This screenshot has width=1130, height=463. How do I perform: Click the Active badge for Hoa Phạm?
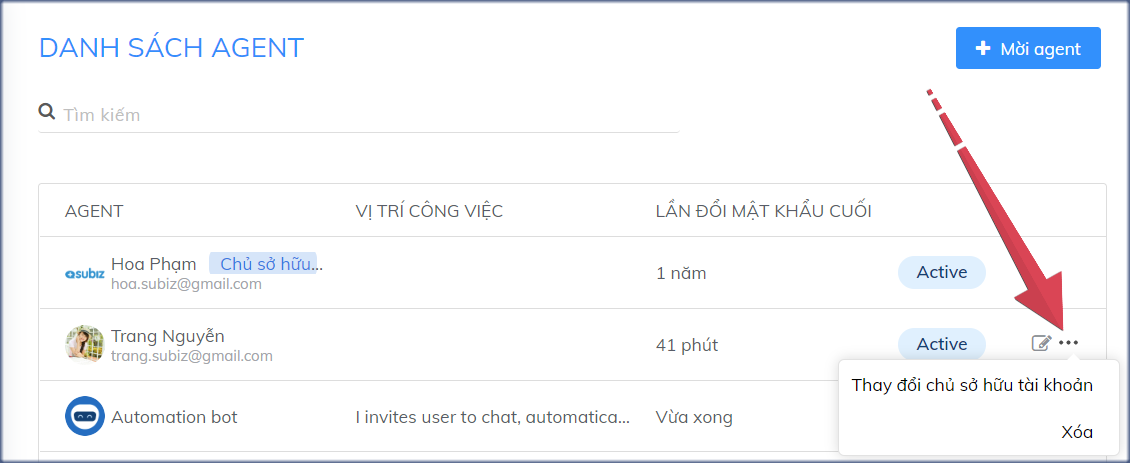[x=942, y=272]
